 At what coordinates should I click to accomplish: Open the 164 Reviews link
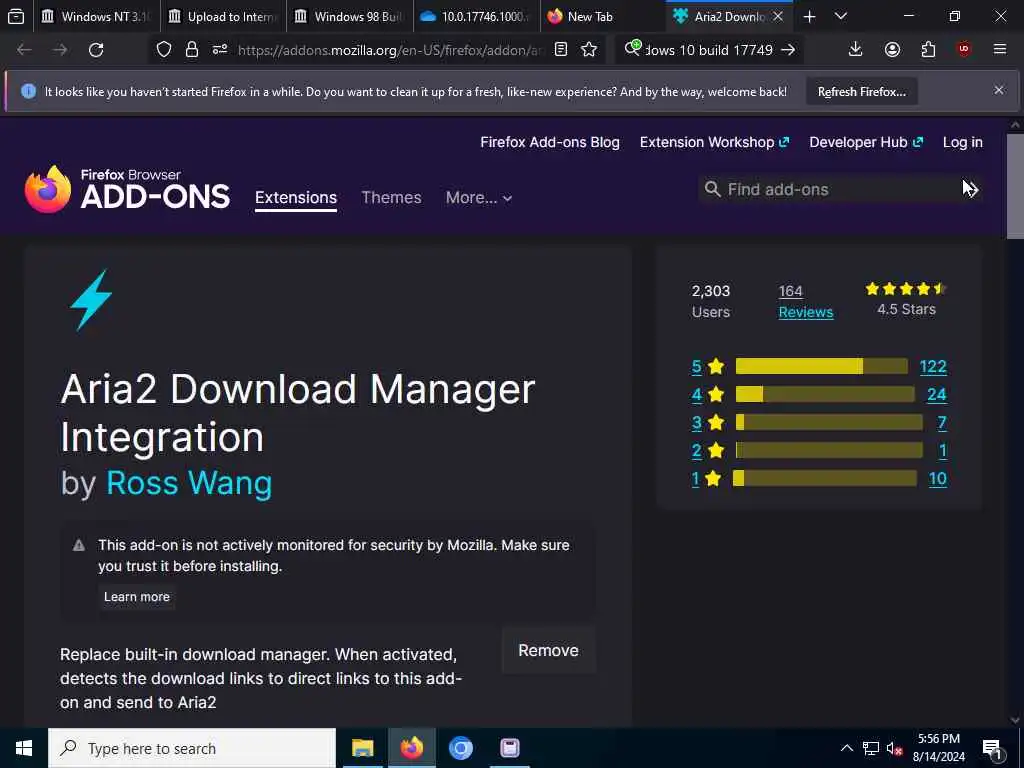[806, 302]
